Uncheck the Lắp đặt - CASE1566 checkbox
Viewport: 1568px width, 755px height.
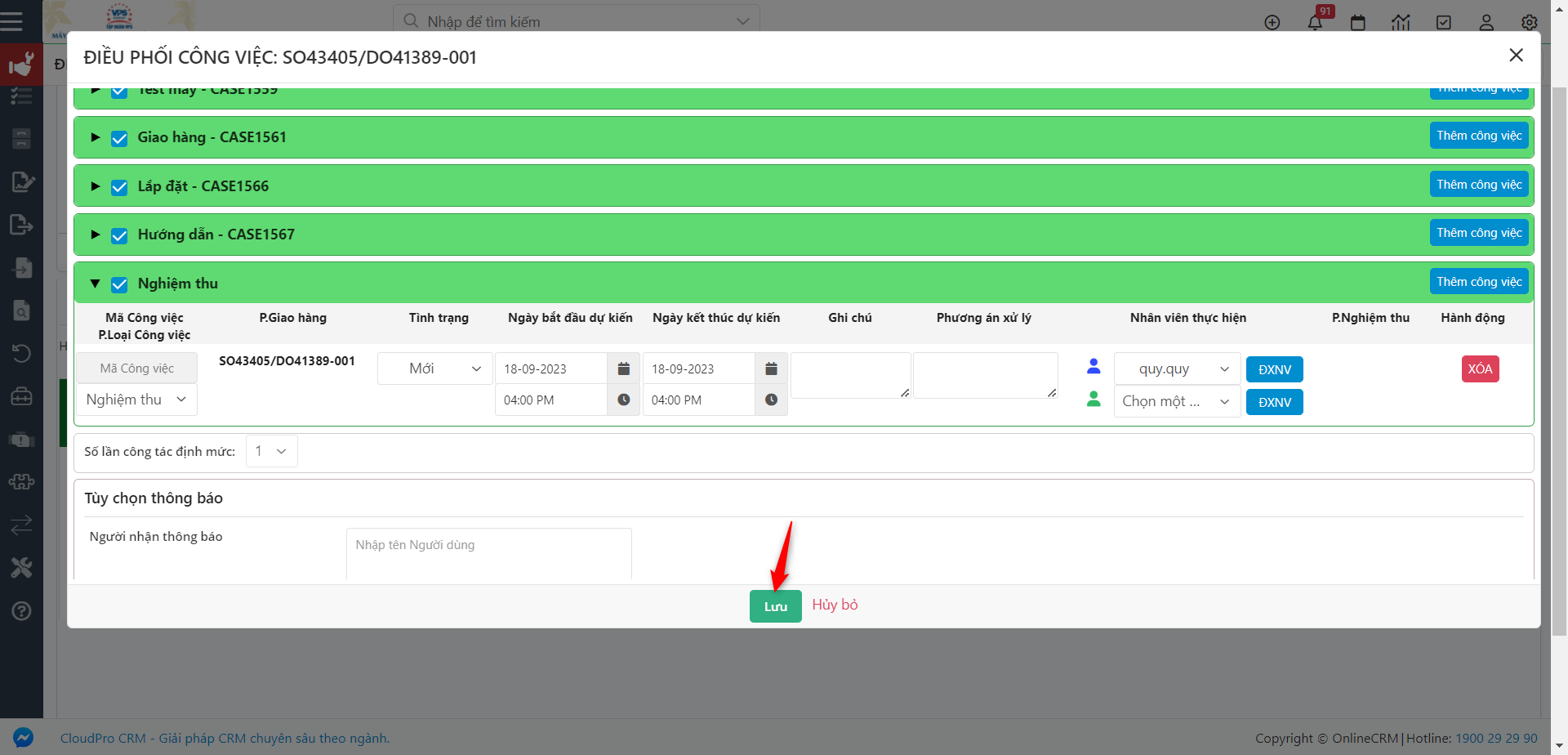coord(119,187)
